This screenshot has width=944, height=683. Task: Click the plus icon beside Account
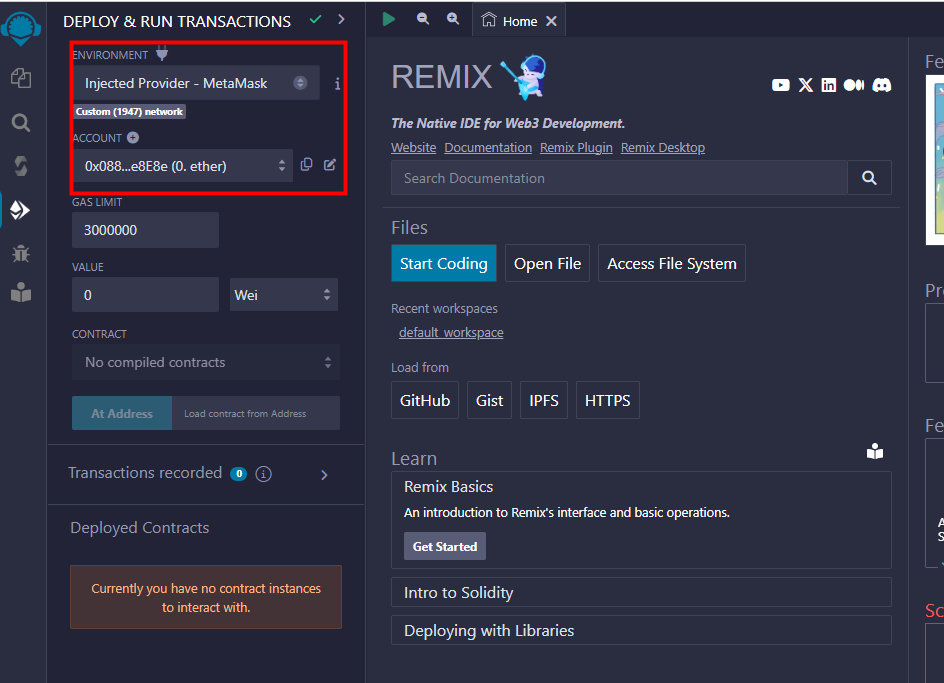click(x=133, y=138)
